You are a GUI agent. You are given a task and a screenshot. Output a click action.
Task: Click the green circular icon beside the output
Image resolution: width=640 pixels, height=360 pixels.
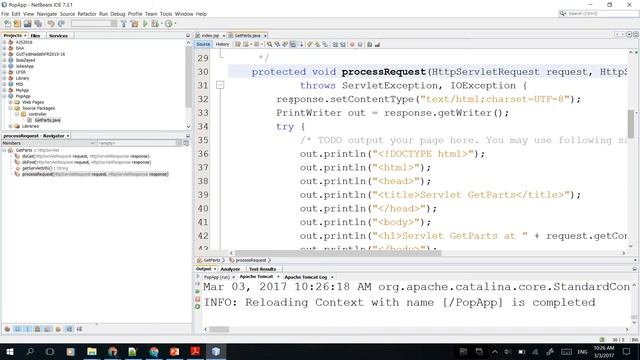coord(198,307)
